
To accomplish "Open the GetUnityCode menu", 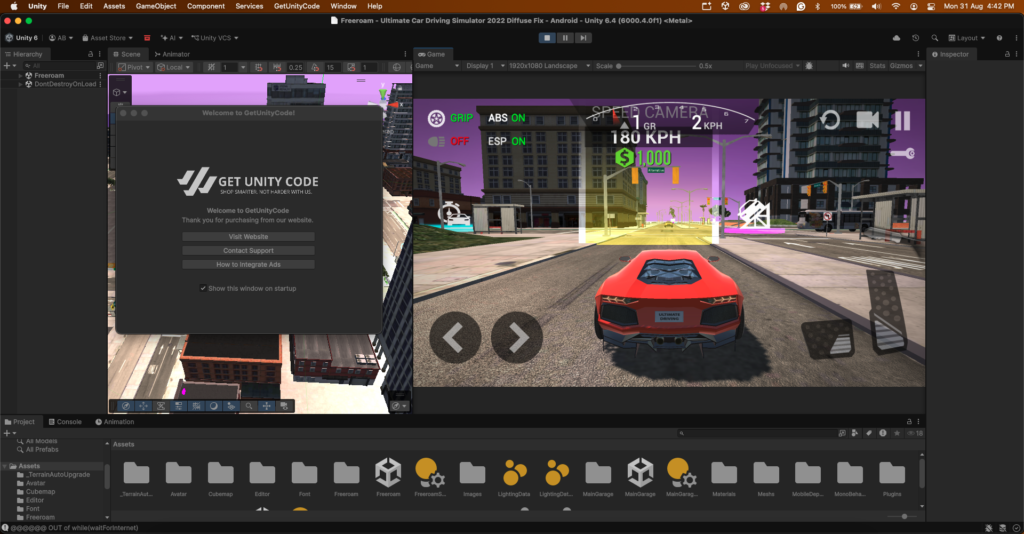I will click(x=296, y=6).
